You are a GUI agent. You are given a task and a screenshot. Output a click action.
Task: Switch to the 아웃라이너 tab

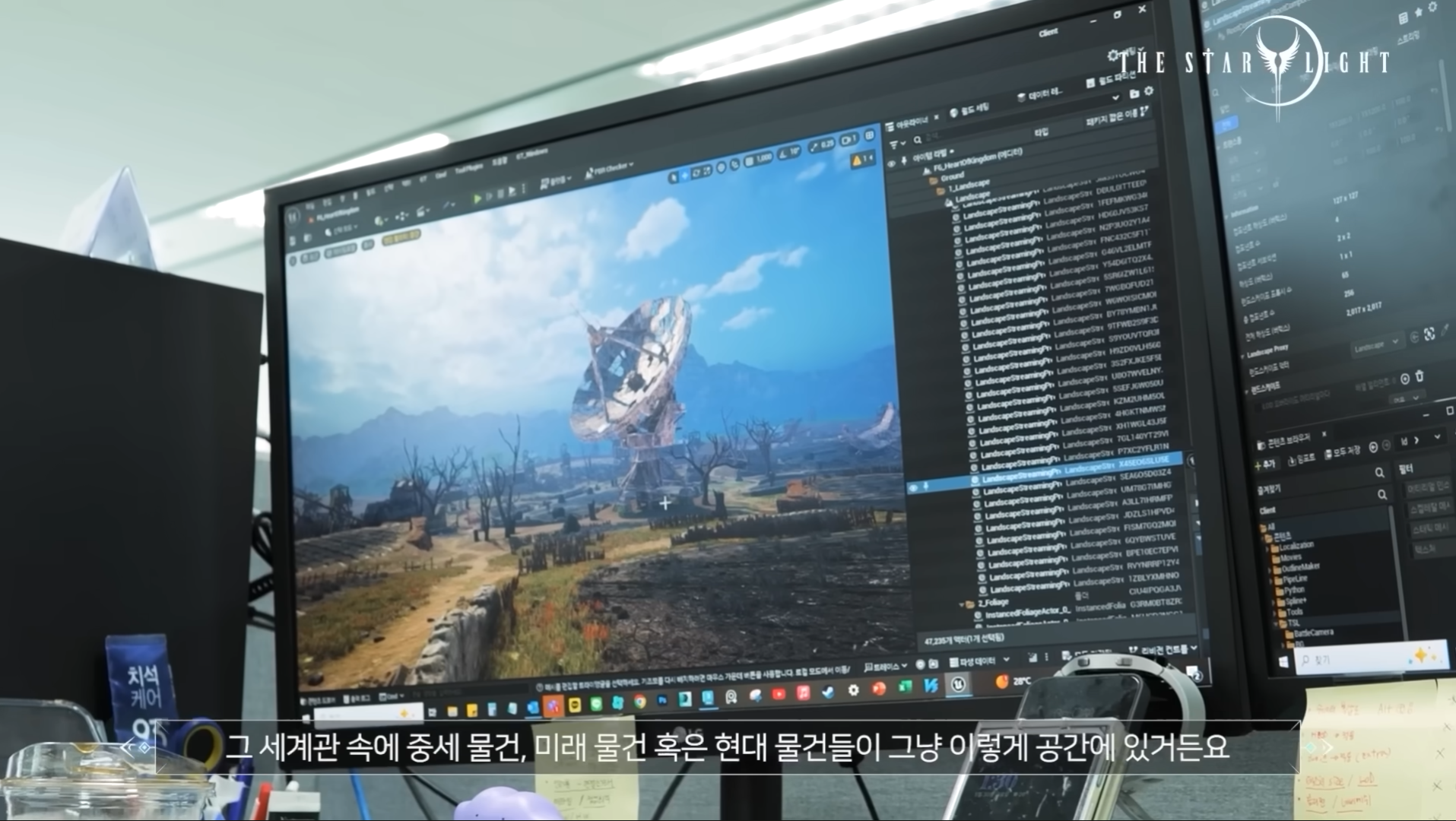click(x=908, y=125)
